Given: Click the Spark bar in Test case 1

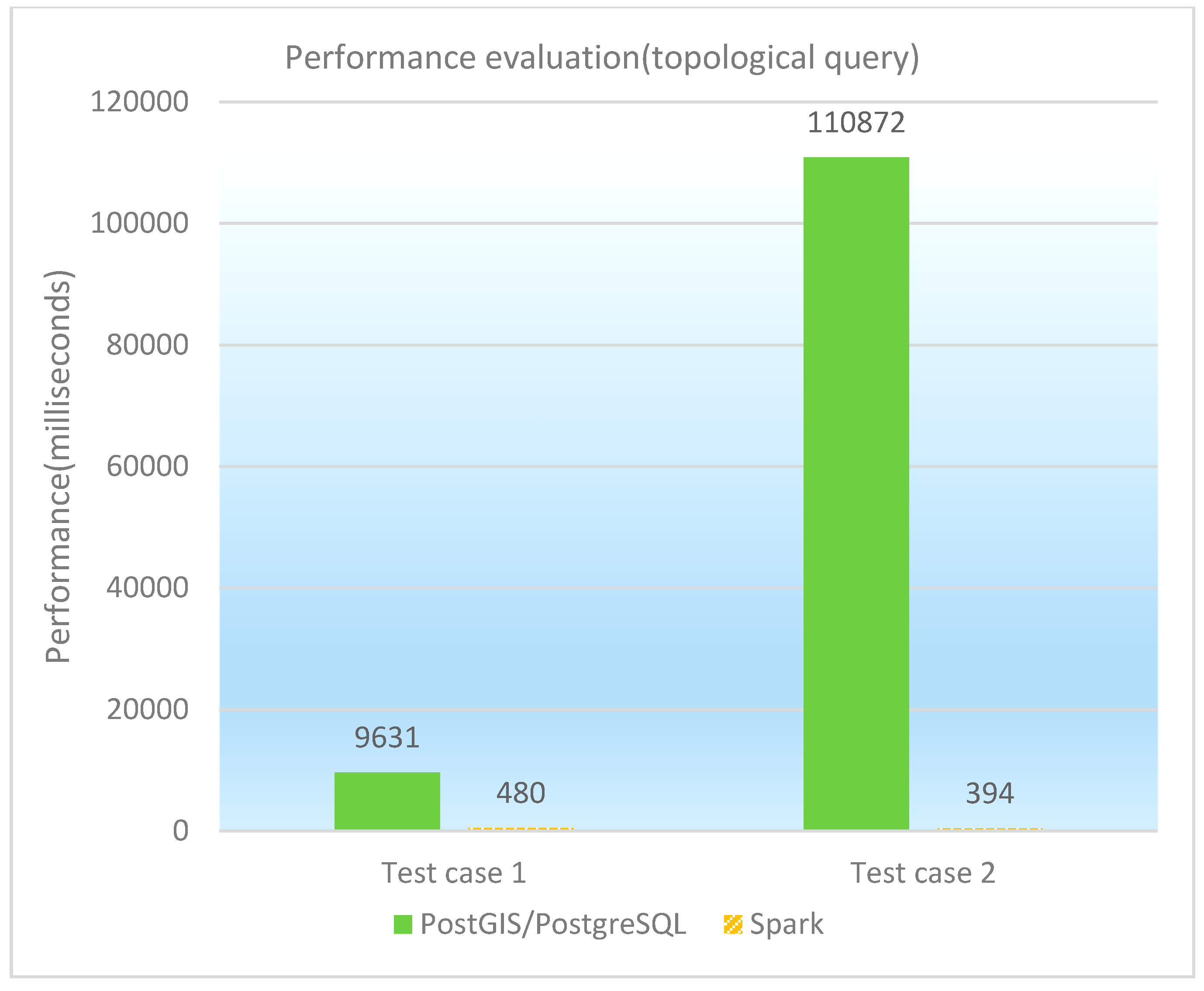Looking at the screenshot, I should [521, 828].
